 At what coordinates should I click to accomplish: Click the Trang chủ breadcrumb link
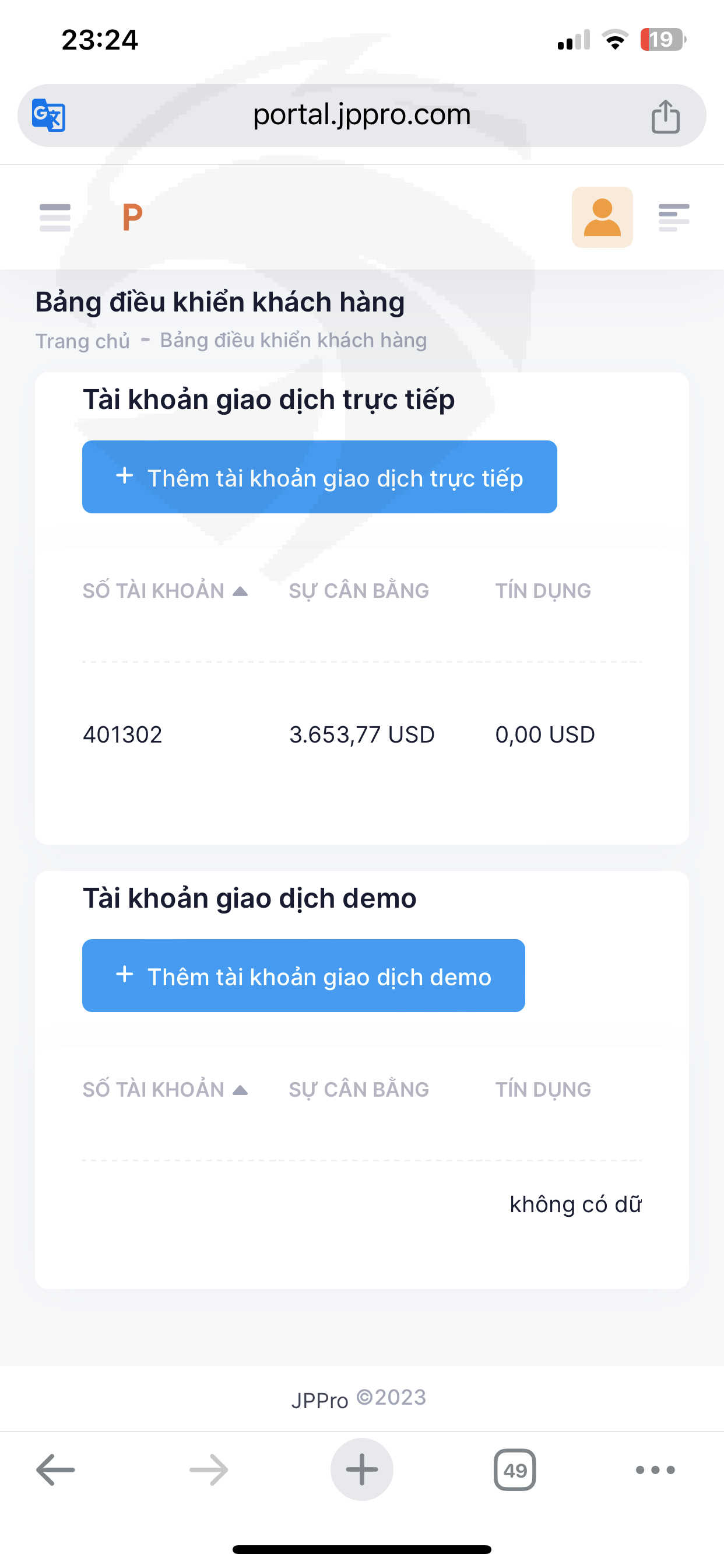83,341
